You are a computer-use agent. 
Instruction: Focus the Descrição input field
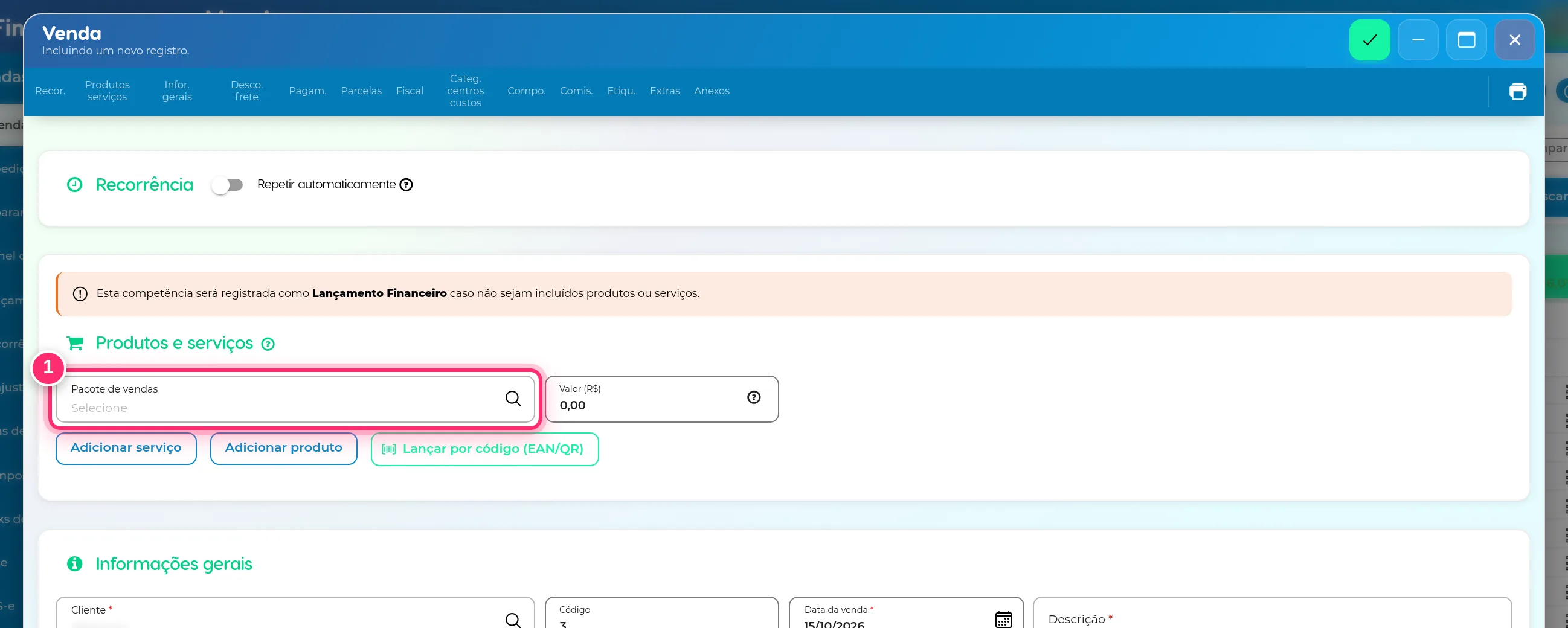pyautogui.click(x=1272, y=613)
